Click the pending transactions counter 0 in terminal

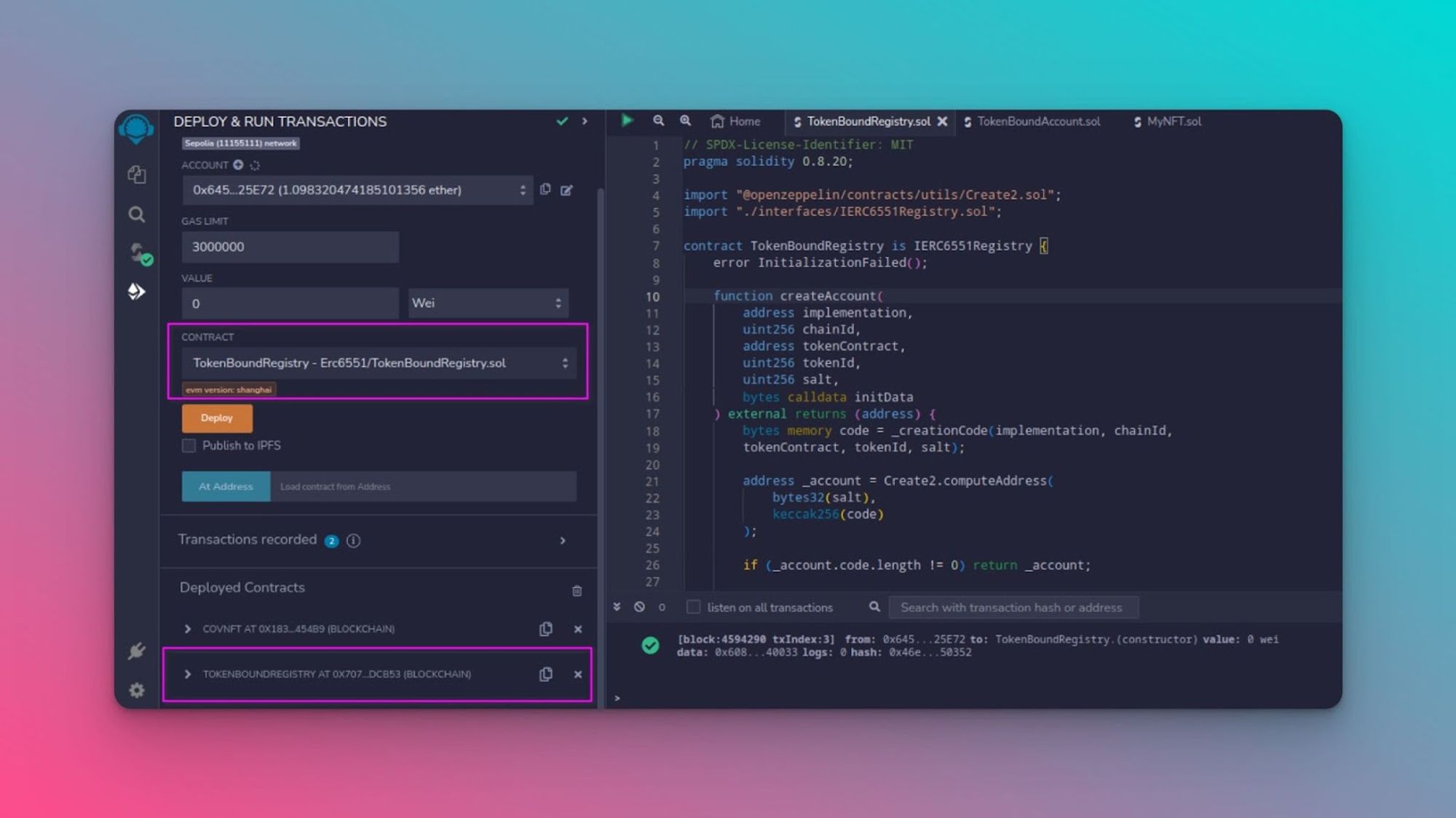[x=662, y=607]
